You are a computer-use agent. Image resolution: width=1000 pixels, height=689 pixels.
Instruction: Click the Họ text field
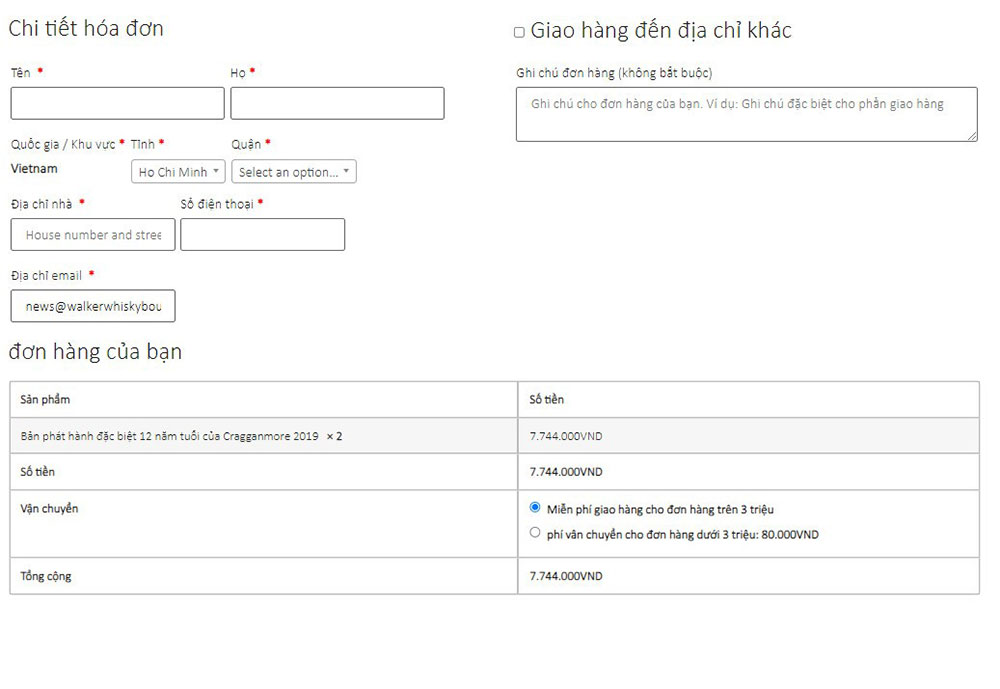point(337,103)
